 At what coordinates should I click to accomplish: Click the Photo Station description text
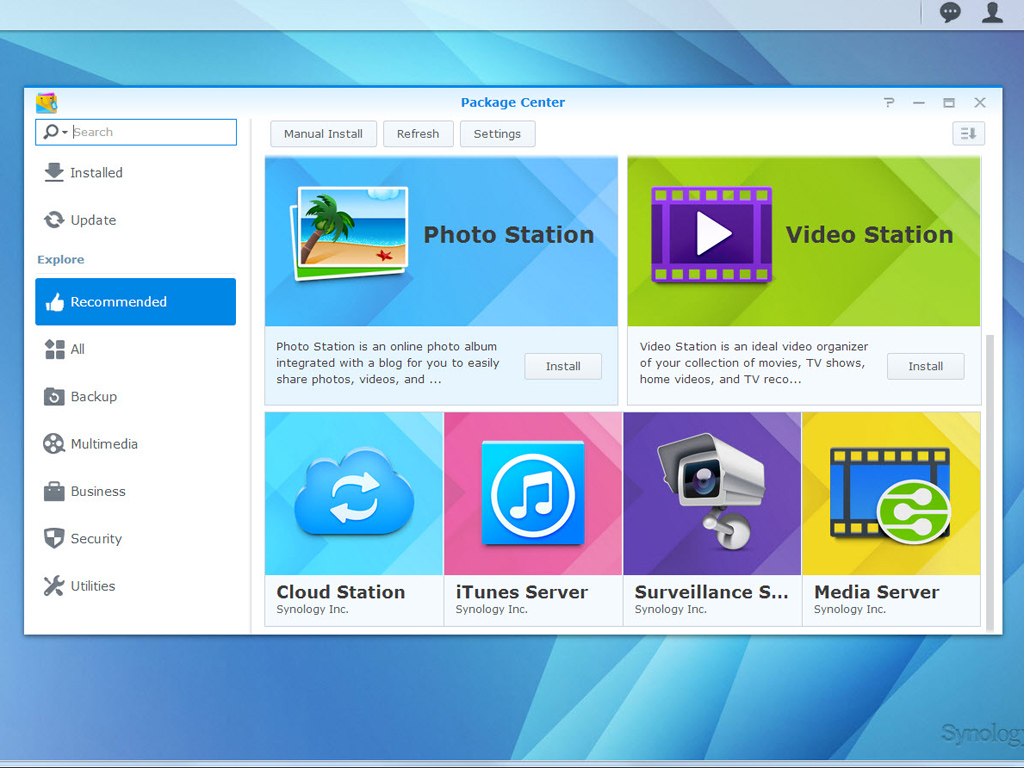pos(388,363)
